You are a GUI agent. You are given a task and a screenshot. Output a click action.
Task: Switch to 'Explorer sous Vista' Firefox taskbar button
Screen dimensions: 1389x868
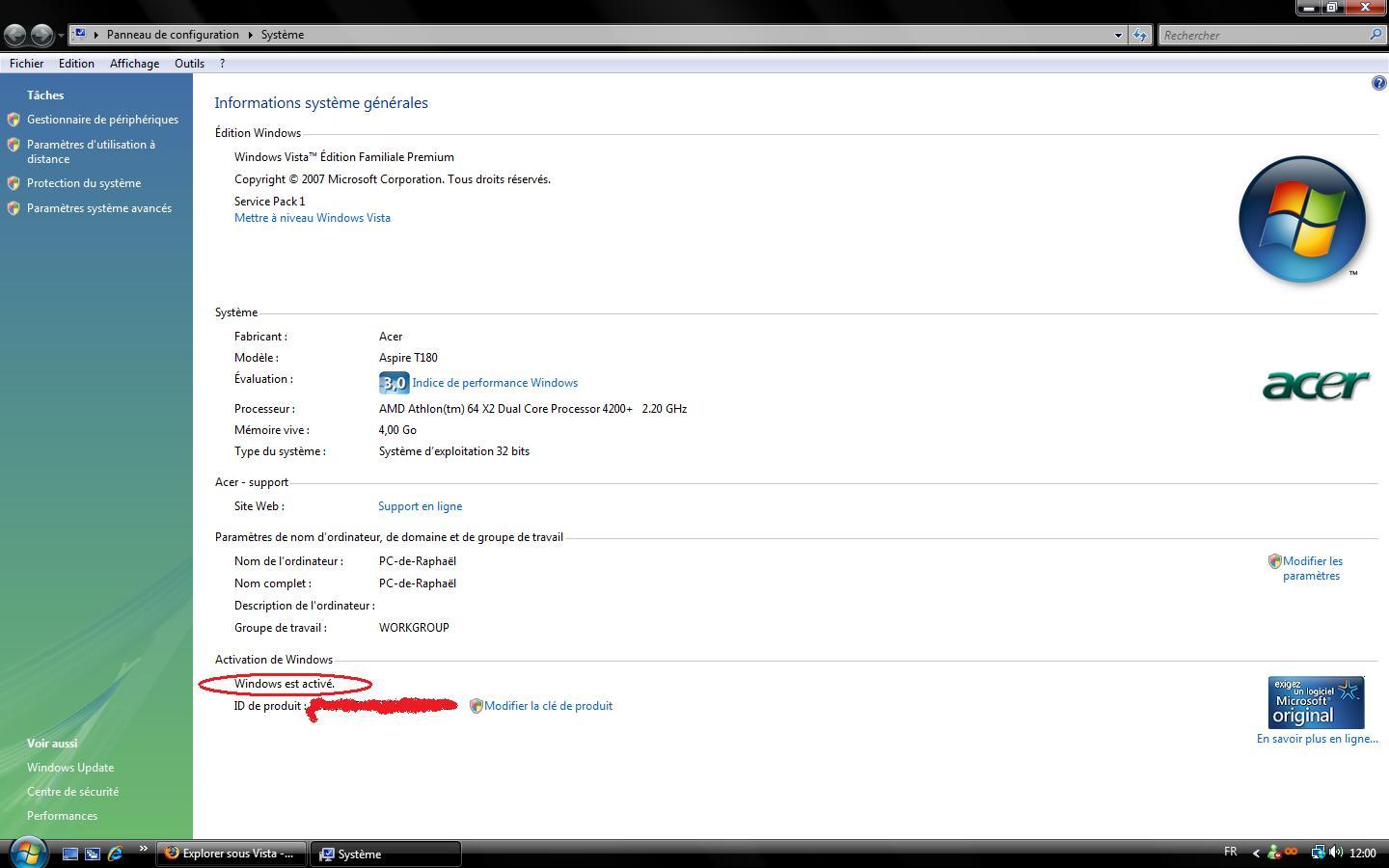coord(231,854)
